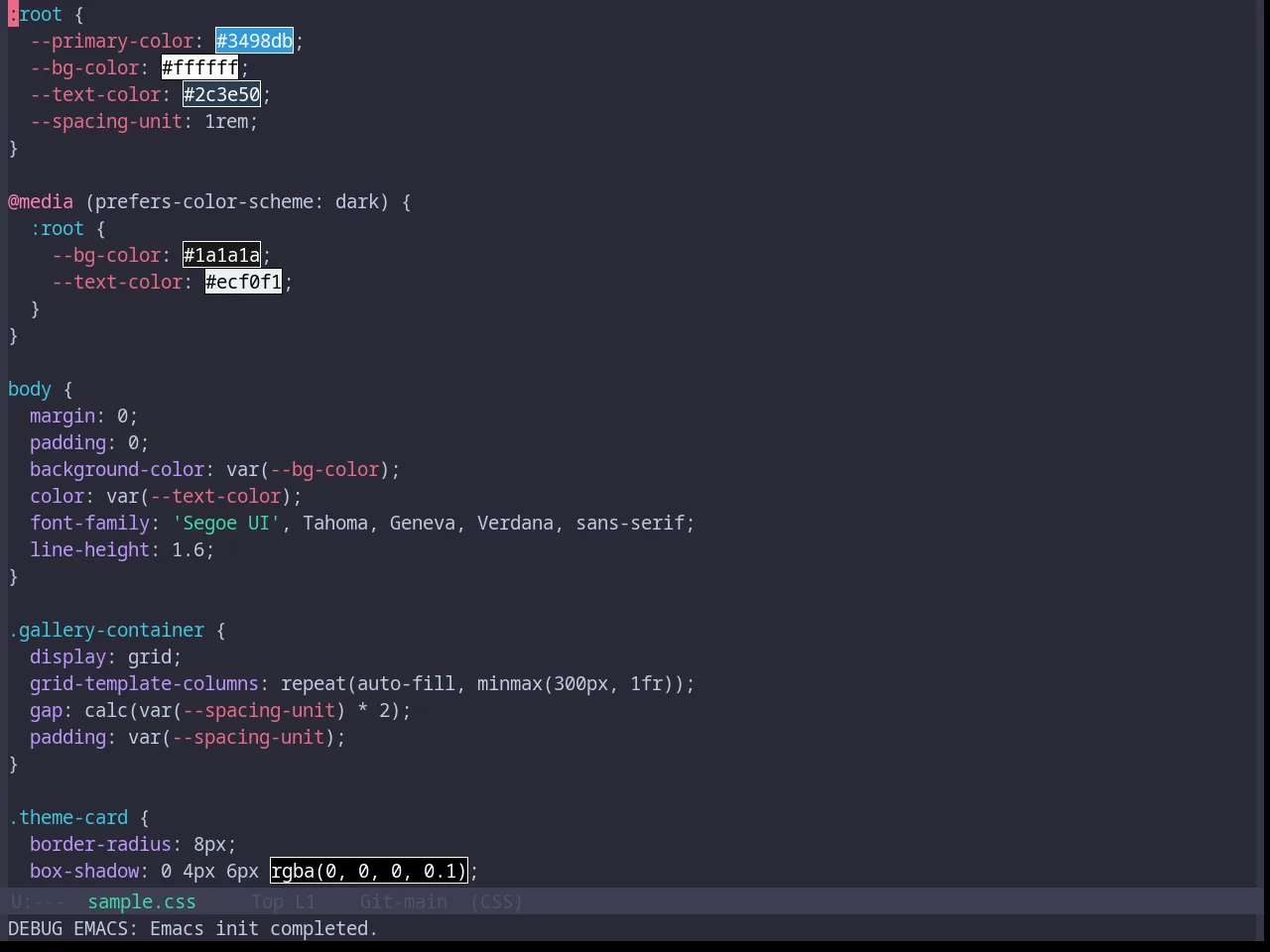This screenshot has height=952, width=1270.
Task: Place cursor on --primary-color property
Action: point(111,41)
